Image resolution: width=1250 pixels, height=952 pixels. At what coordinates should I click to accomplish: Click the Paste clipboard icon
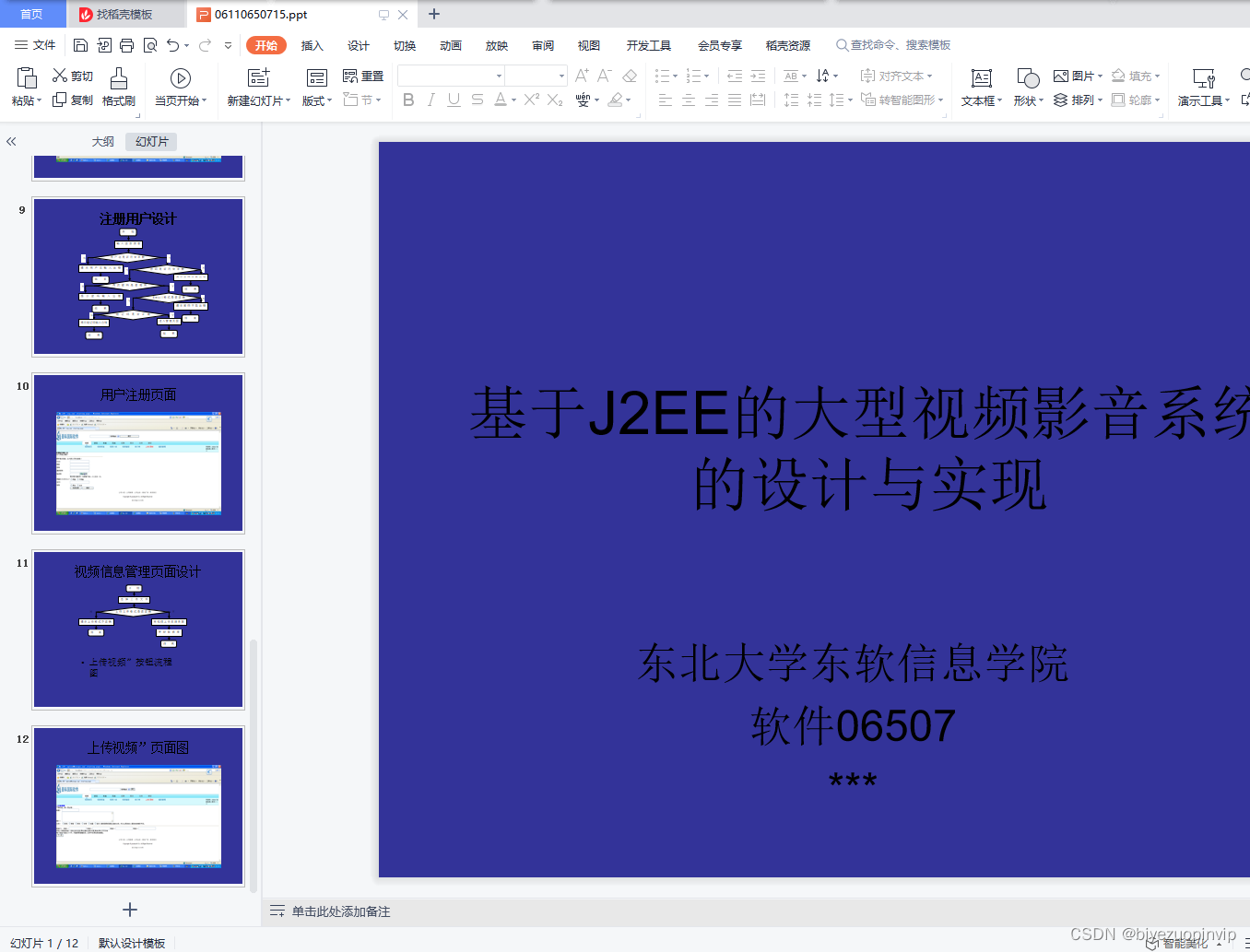(26, 78)
